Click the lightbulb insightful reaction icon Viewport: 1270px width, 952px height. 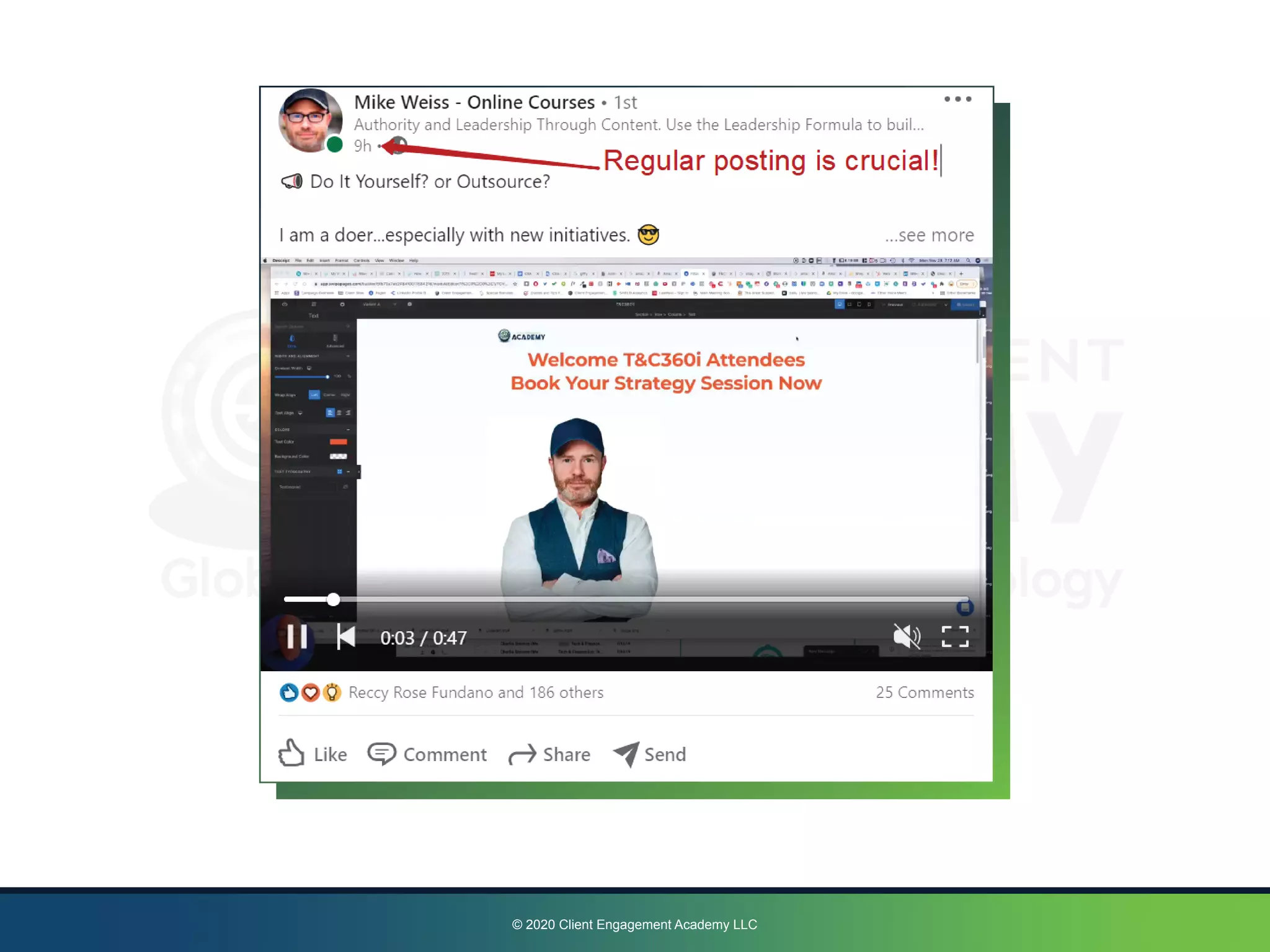click(x=332, y=692)
